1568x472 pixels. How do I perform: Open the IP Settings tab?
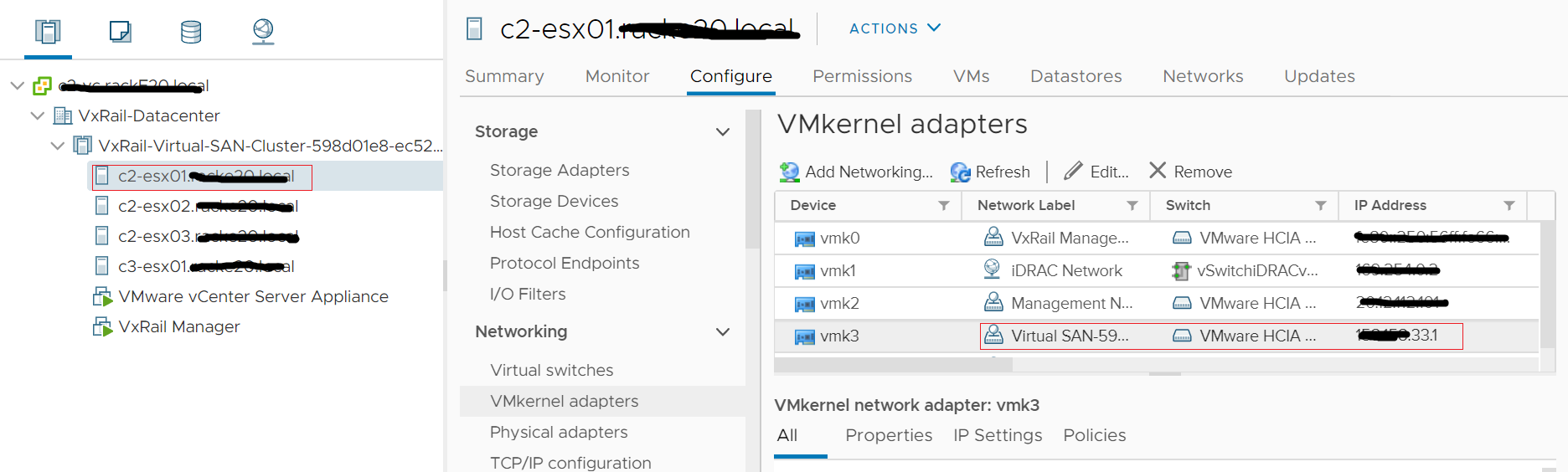click(998, 435)
